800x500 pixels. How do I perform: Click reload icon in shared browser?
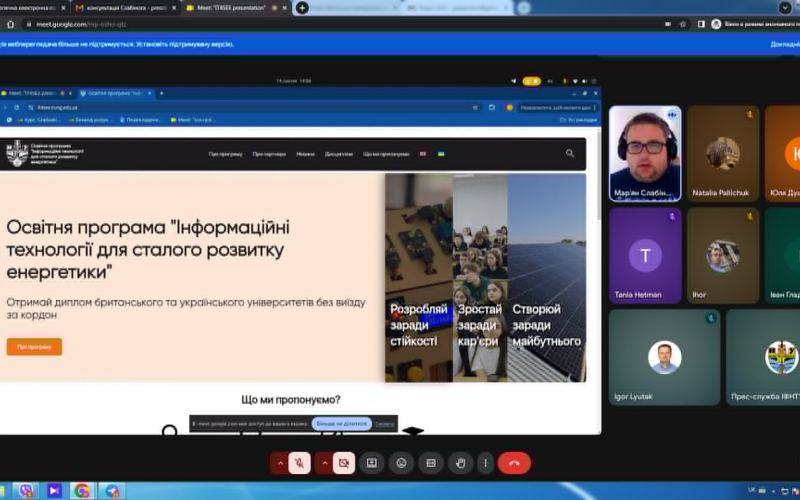17,108
